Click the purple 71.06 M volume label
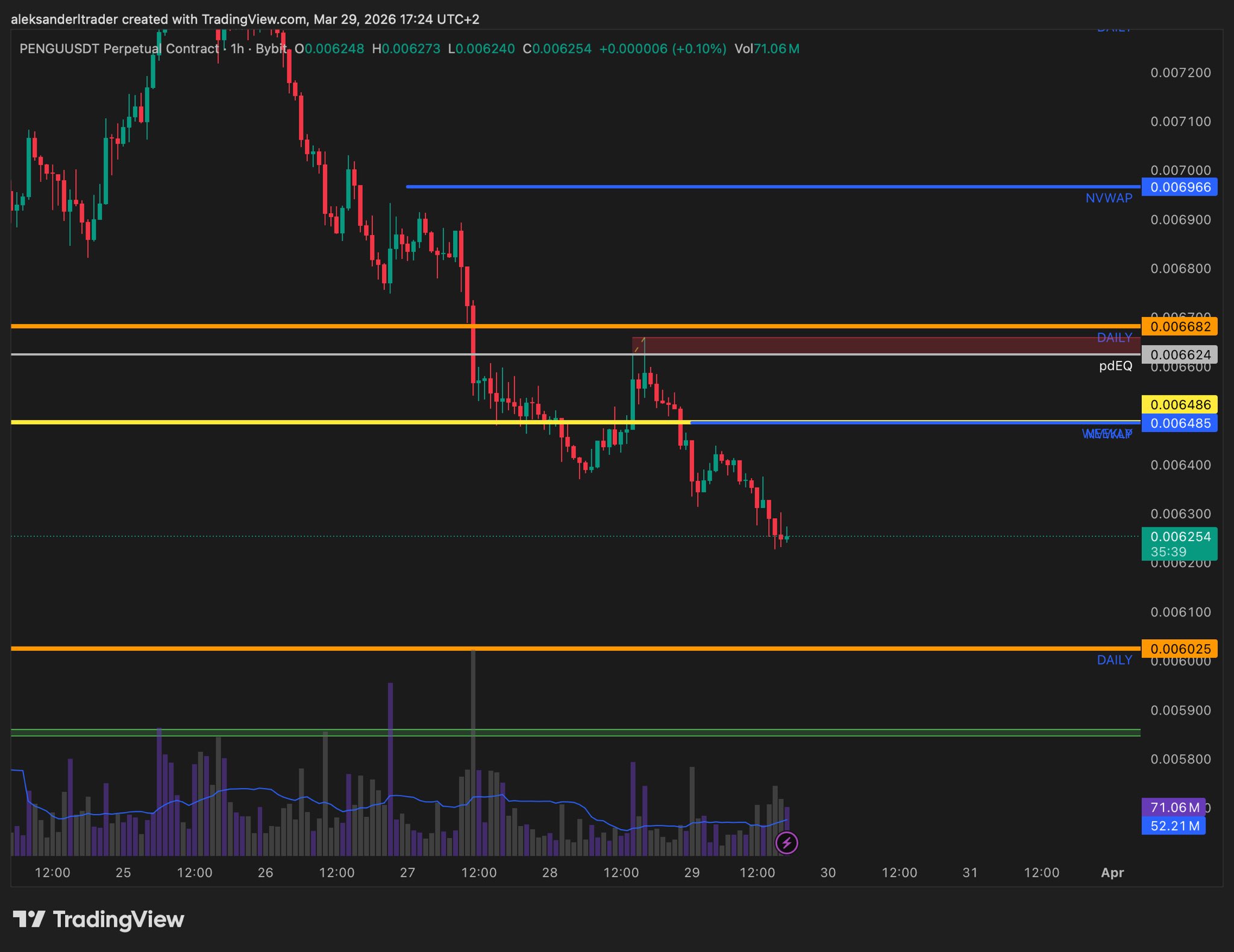 pos(1174,807)
